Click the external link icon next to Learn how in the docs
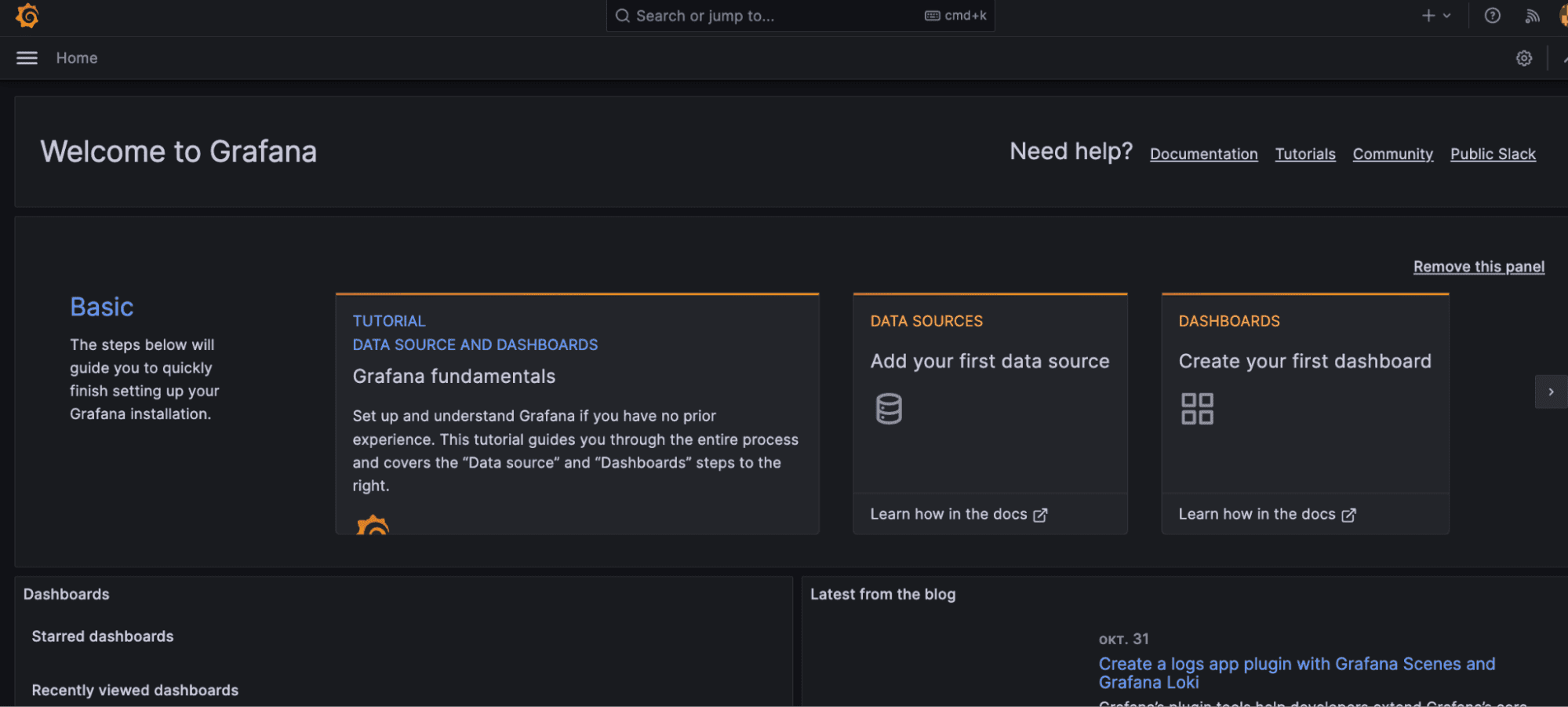 [x=1041, y=514]
